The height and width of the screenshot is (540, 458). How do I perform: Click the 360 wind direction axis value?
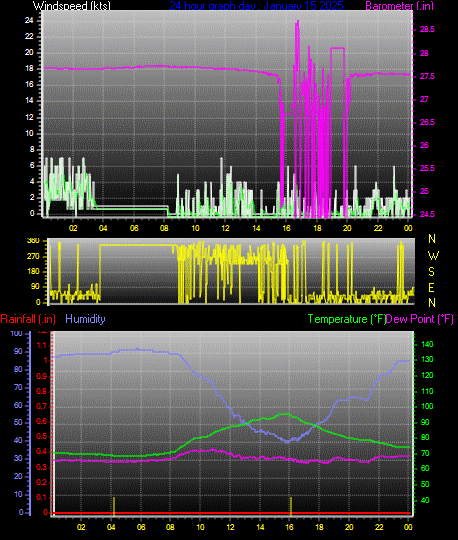coord(33,241)
